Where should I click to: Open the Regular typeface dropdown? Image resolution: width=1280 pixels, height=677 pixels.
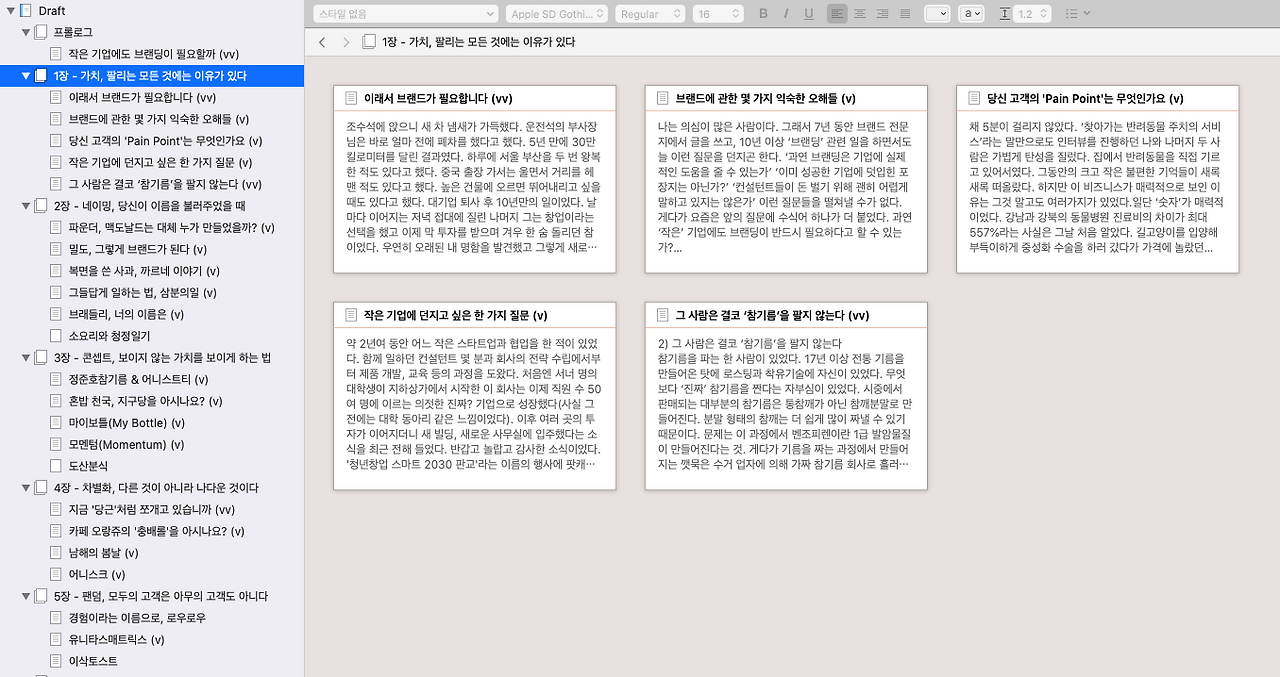click(x=652, y=13)
